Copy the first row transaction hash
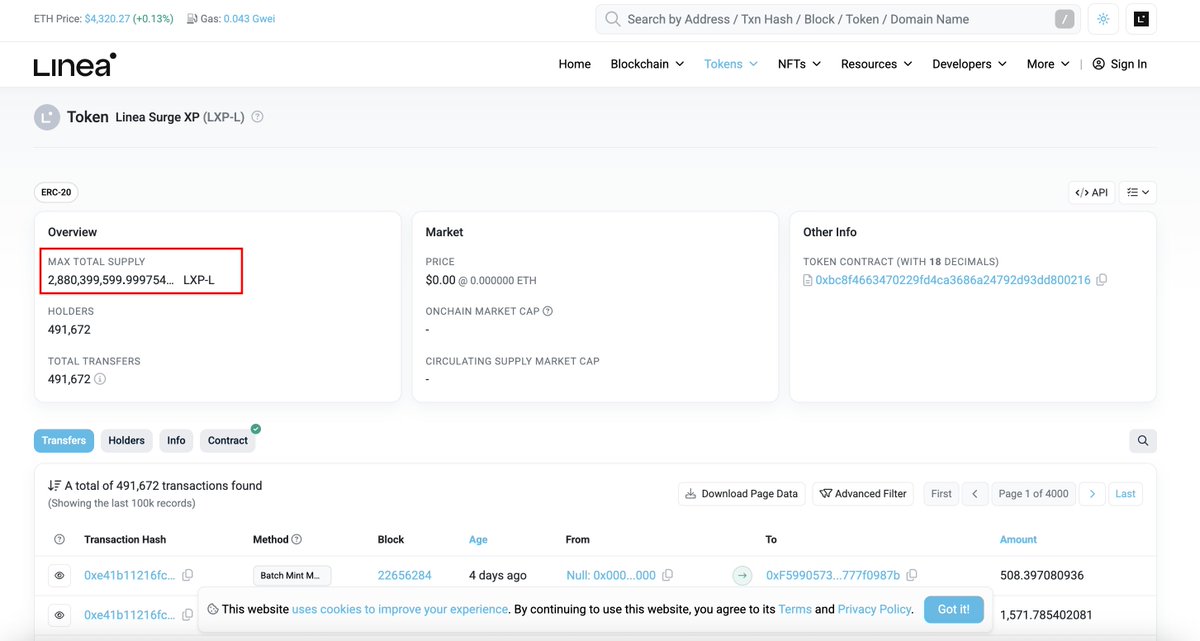This screenshot has height=641, width=1200. click(187, 575)
